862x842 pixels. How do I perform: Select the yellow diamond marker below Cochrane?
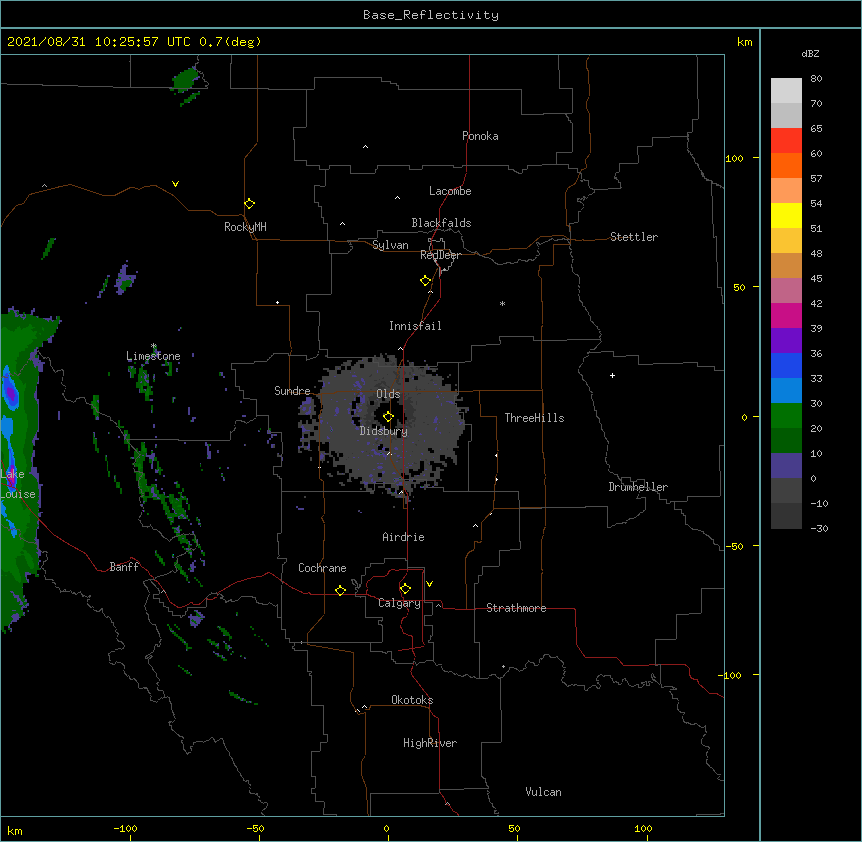pos(340,590)
